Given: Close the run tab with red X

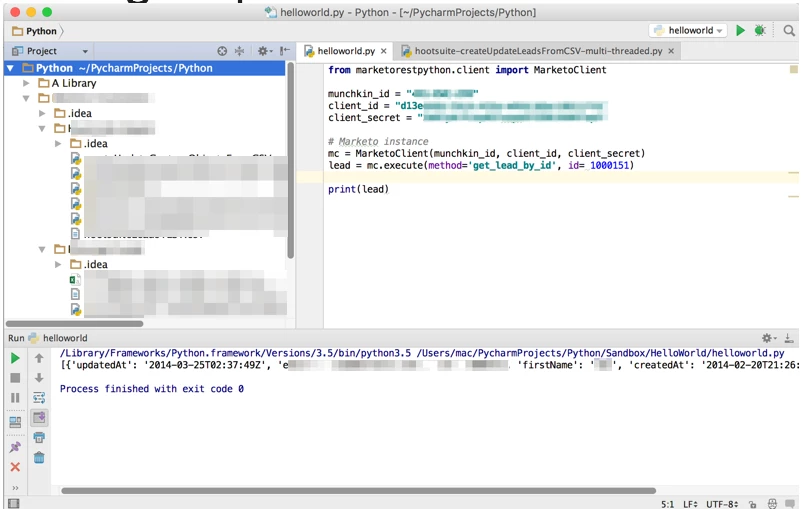Looking at the screenshot, I should tap(15, 467).
